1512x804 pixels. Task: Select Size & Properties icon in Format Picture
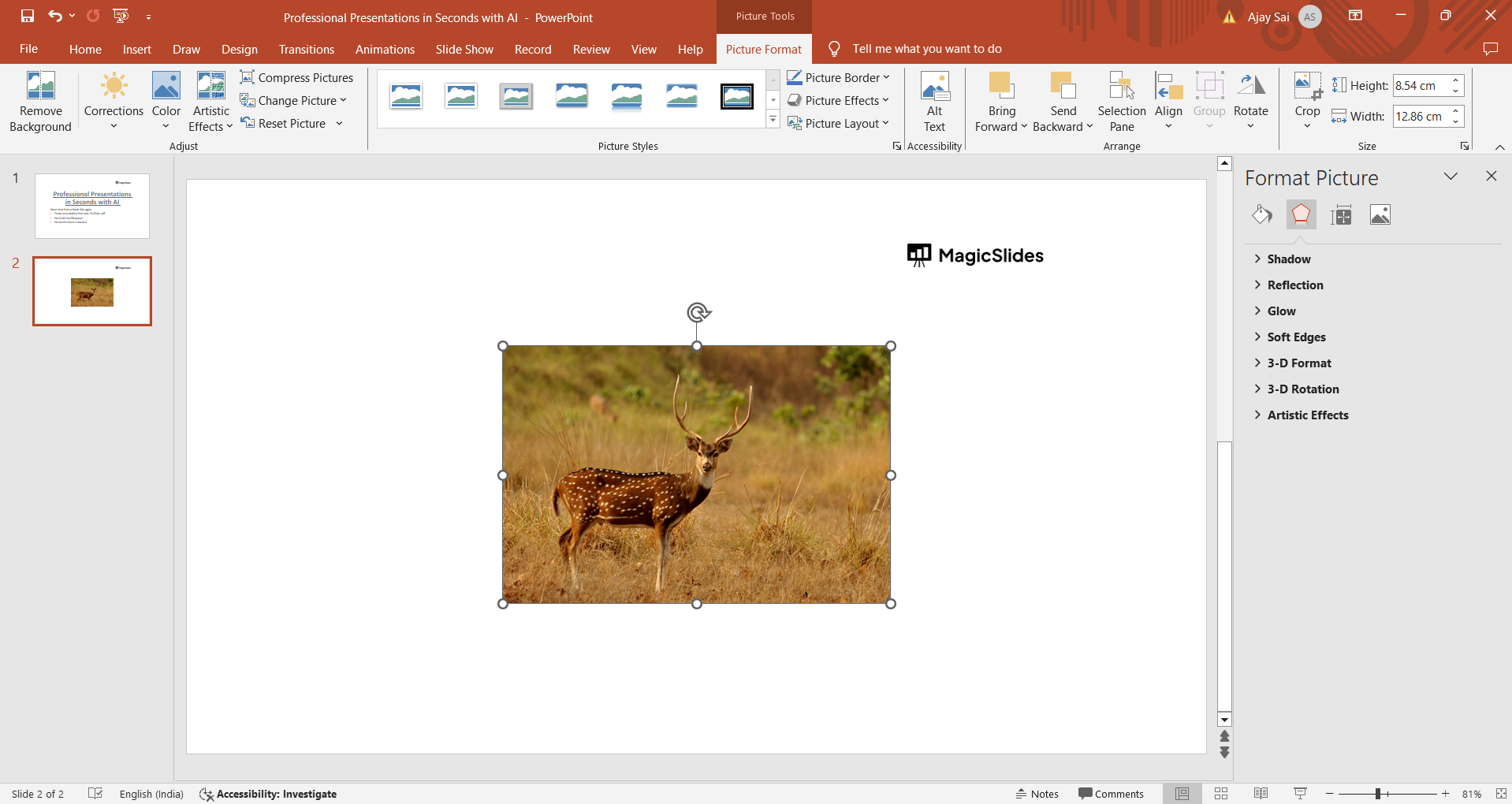tap(1341, 214)
